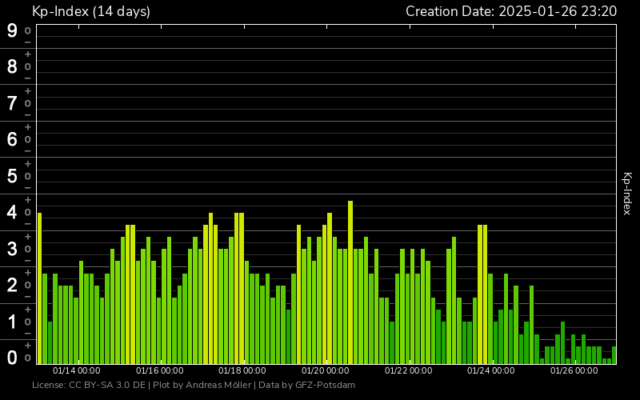Click the last green bar at the chart's right edge

point(614,354)
